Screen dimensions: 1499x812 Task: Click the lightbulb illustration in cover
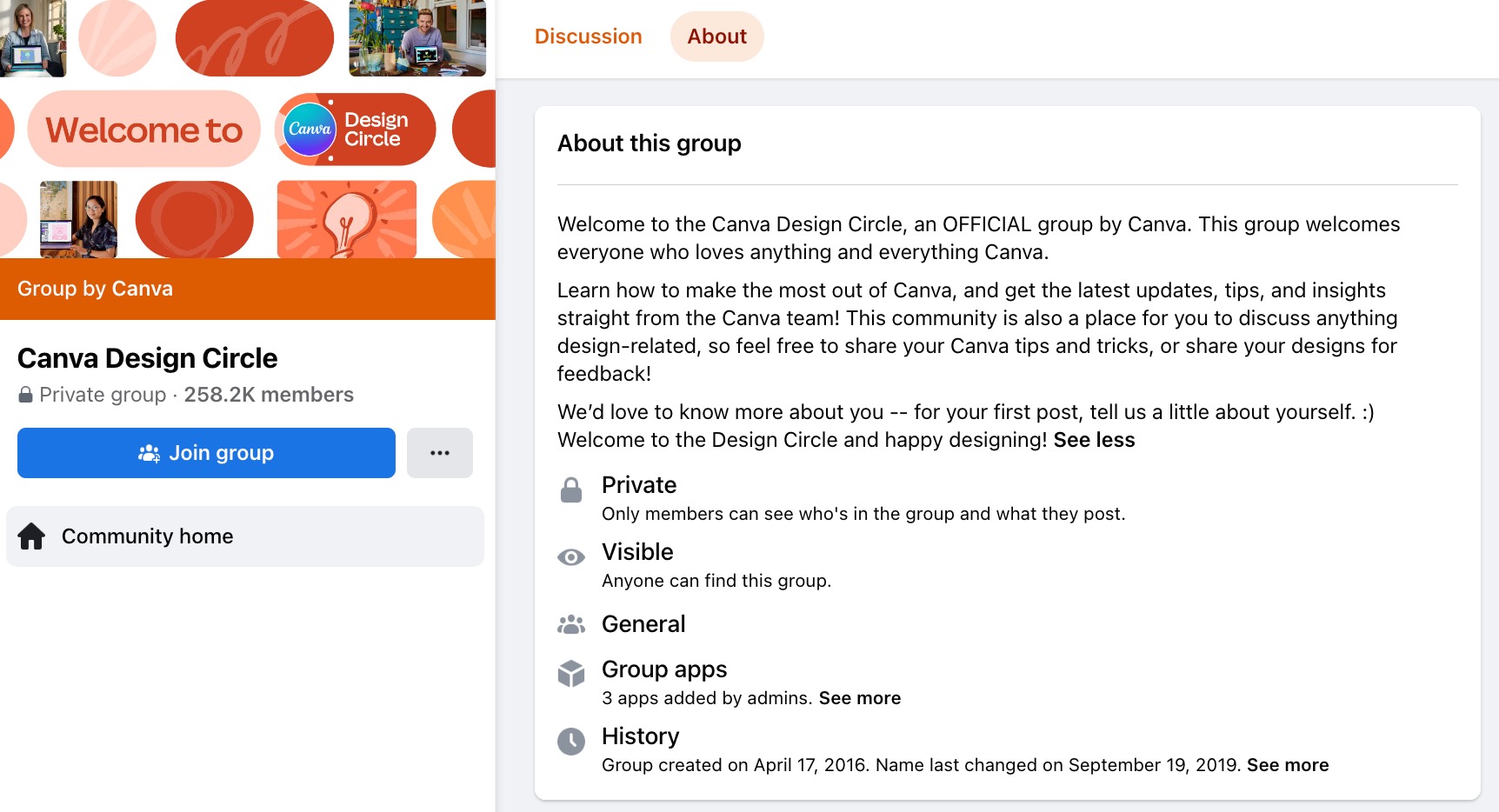coord(347,220)
